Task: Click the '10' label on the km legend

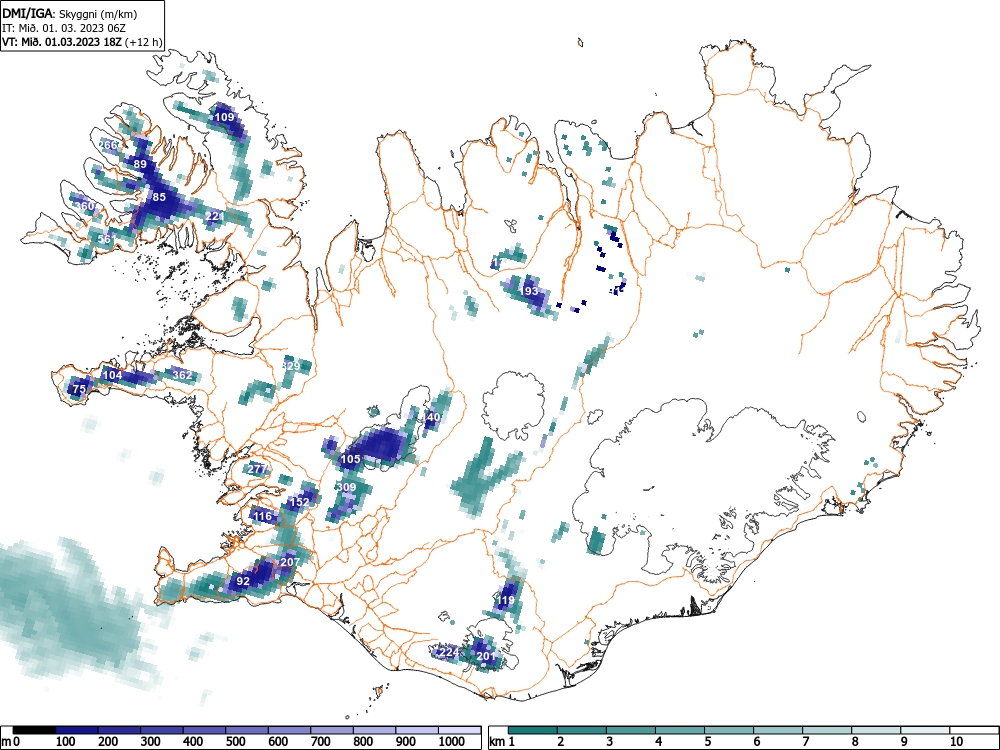Action: (x=956, y=741)
